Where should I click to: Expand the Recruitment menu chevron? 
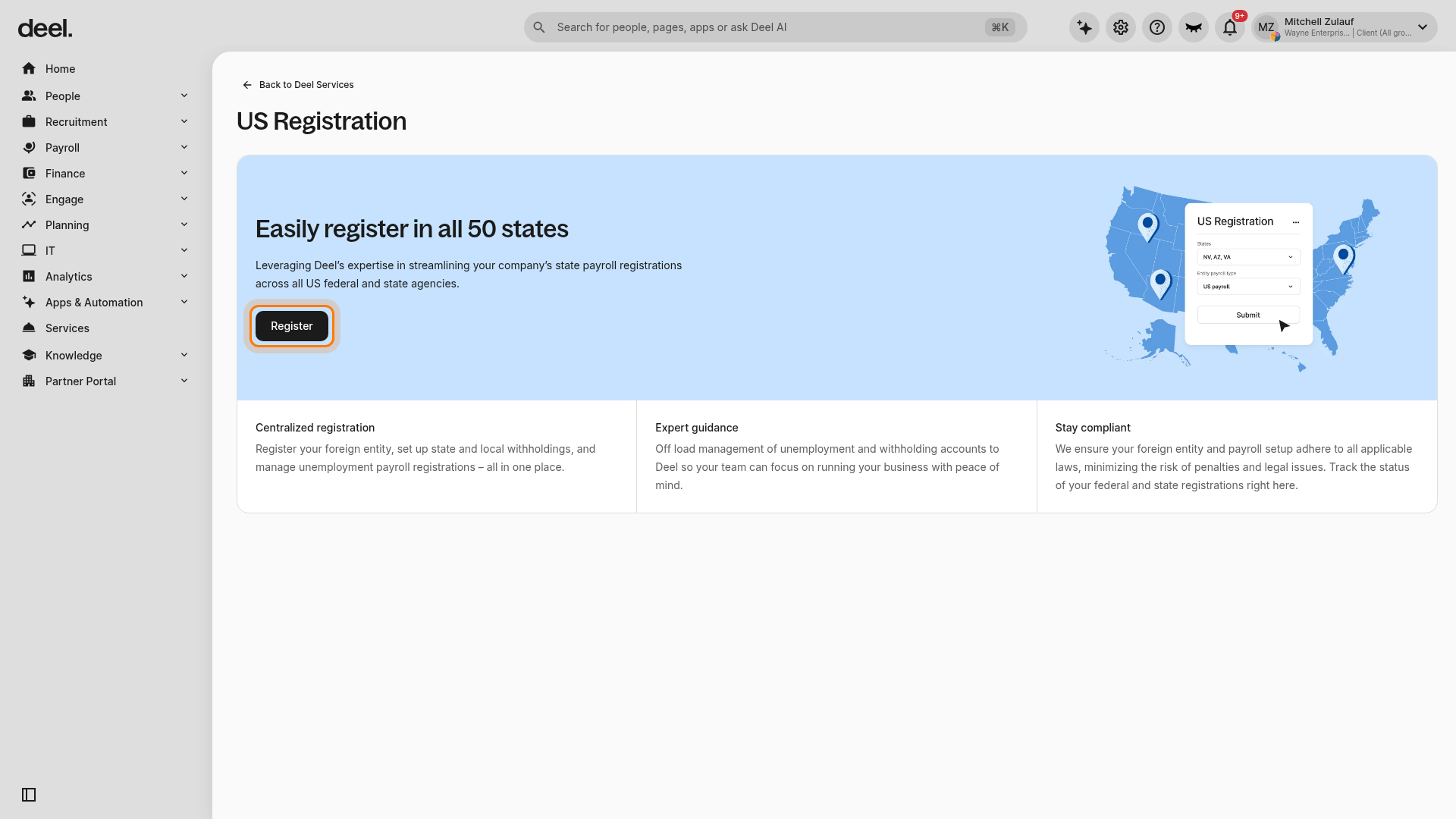[x=184, y=121]
